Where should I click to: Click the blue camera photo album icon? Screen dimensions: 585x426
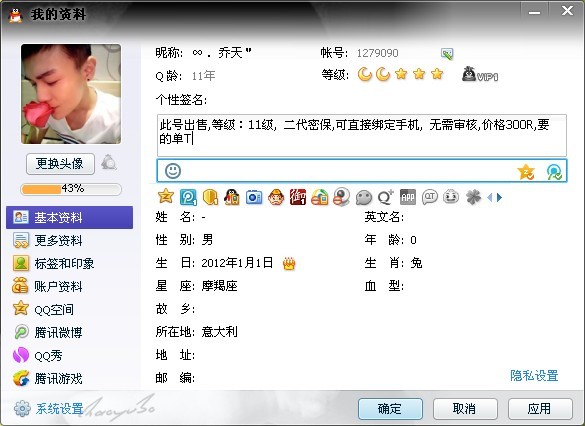(254, 197)
